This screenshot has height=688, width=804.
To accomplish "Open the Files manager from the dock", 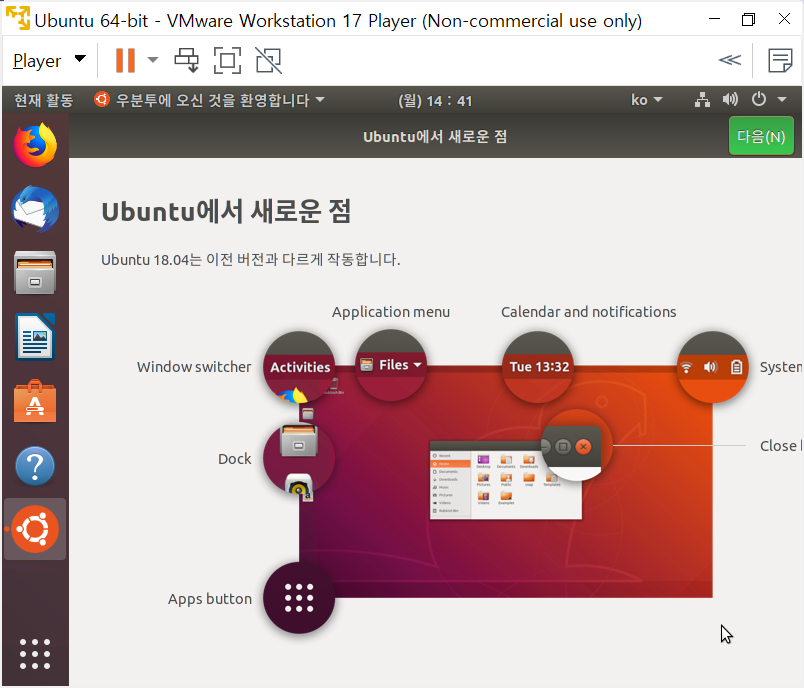I will (35, 273).
